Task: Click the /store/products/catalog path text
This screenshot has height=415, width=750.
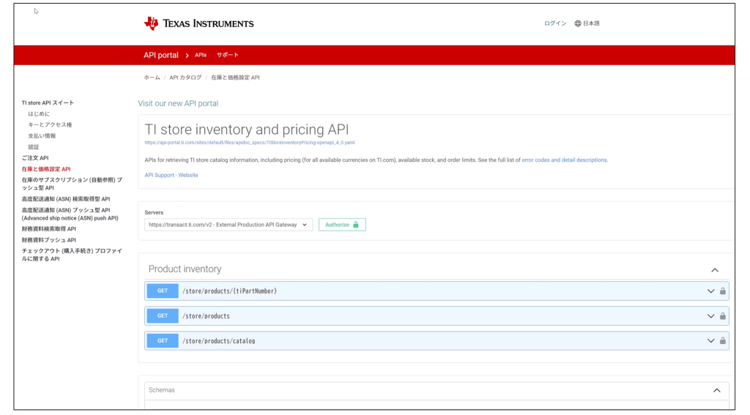Action: [x=219, y=341]
